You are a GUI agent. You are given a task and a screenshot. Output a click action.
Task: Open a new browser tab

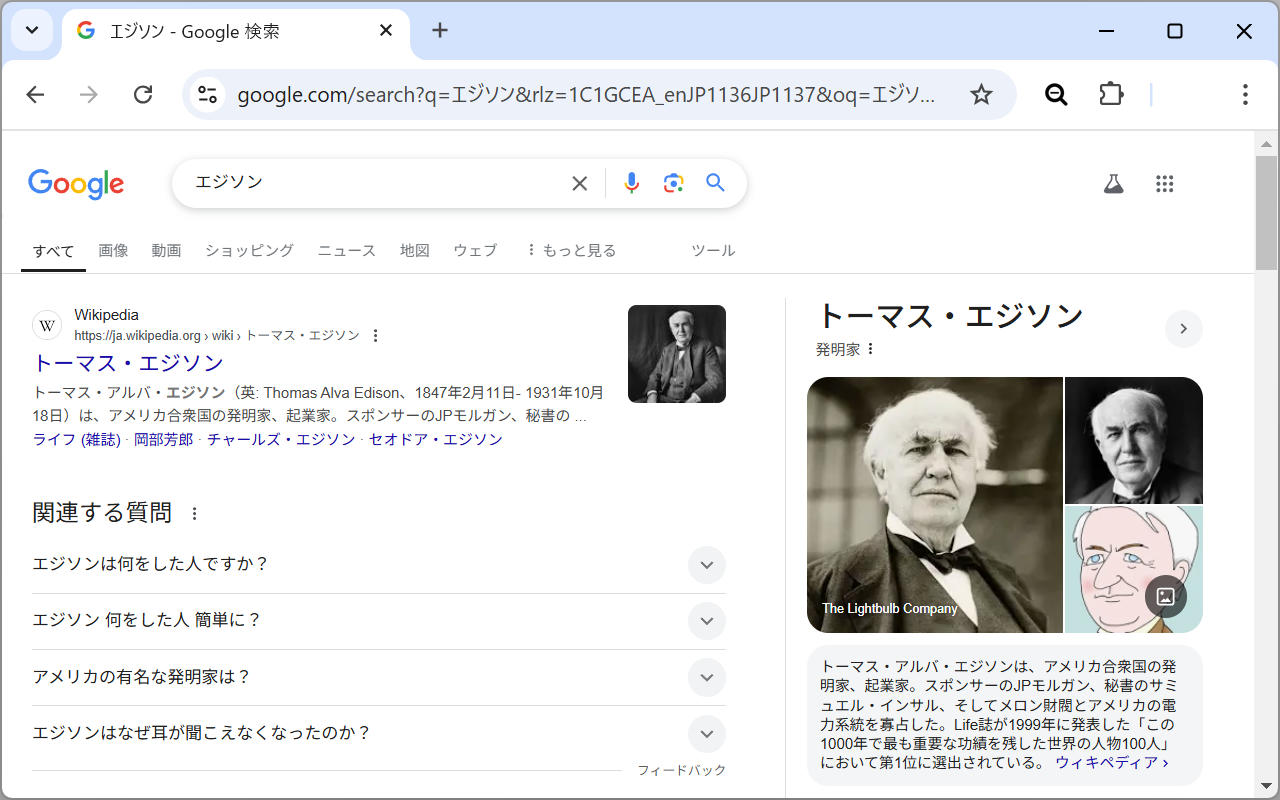(440, 31)
